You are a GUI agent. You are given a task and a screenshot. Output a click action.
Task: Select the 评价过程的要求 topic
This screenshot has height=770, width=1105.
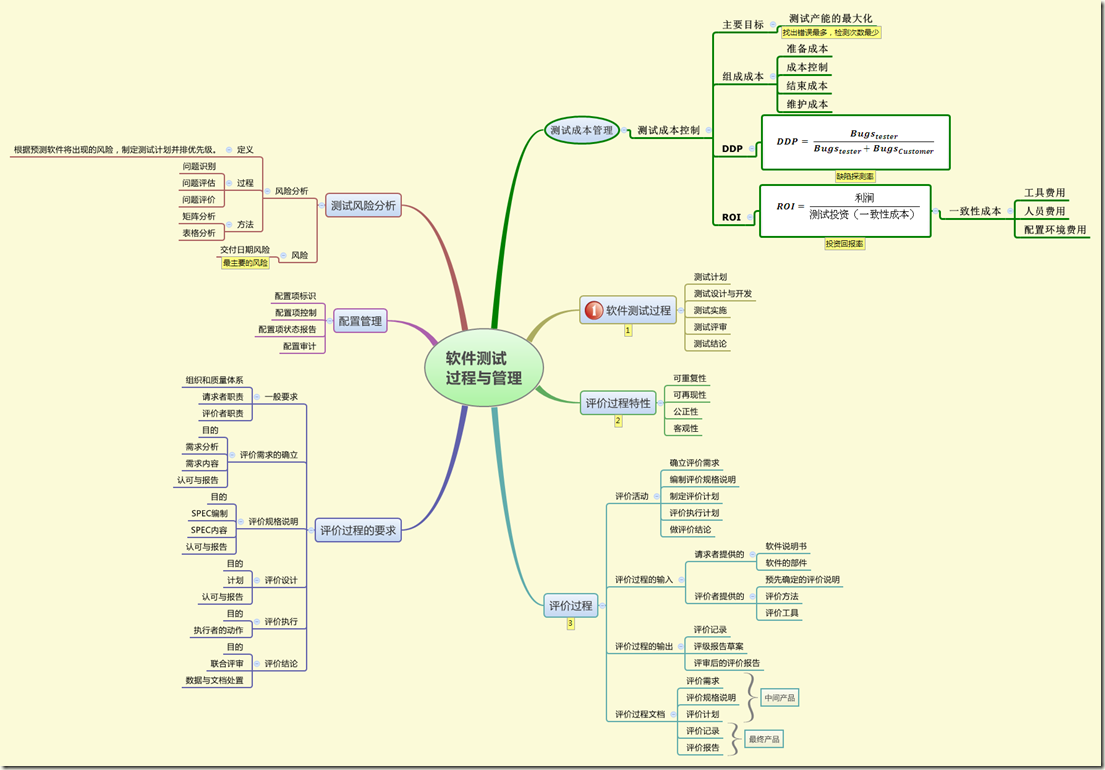click(x=358, y=530)
